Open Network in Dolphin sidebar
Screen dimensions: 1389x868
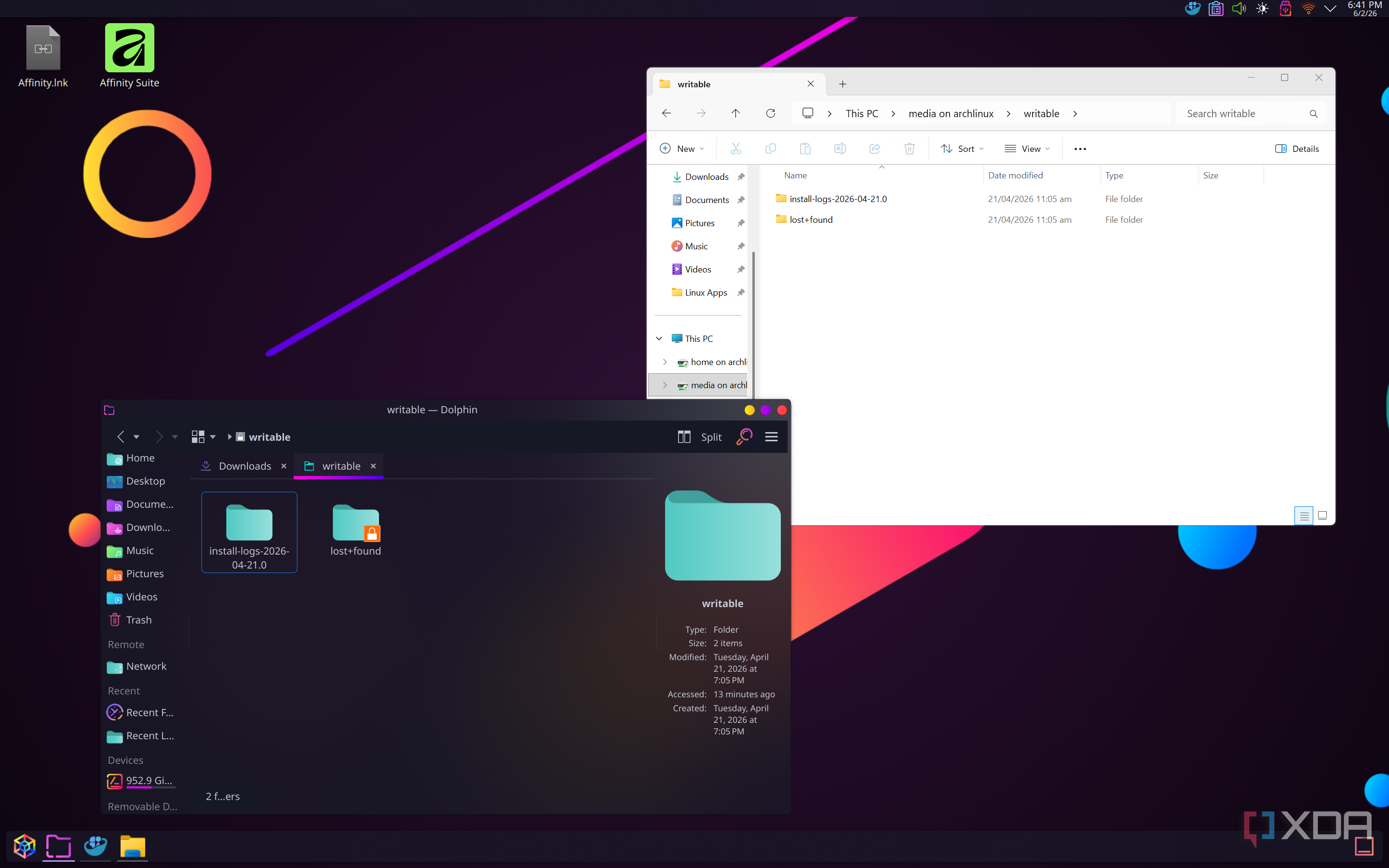pos(138,666)
